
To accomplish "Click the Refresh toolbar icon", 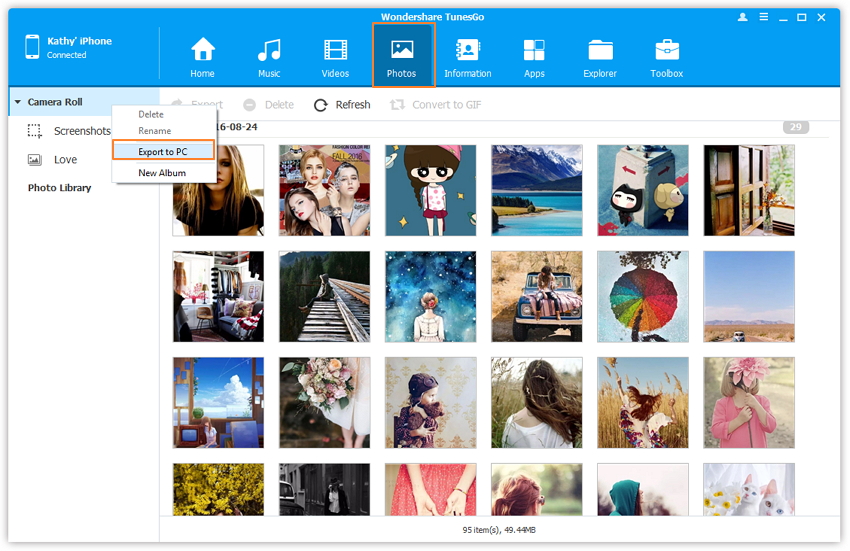I will [x=321, y=105].
